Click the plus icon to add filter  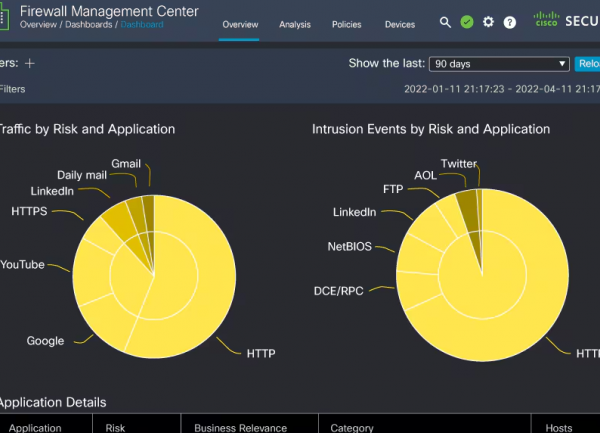tap(30, 63)
